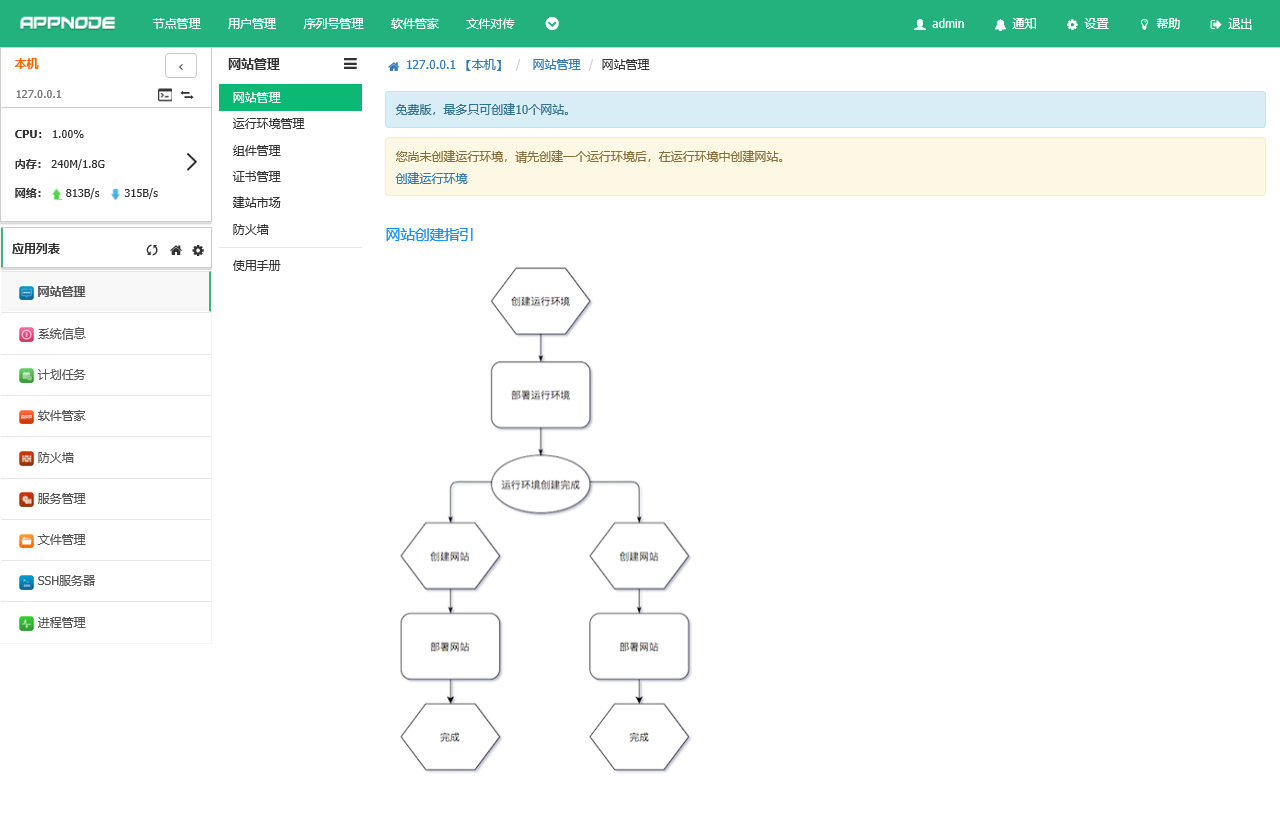Viewport: 1280px width, 822px height.
Task: Click the APPNODE logo
Action: 67,23
